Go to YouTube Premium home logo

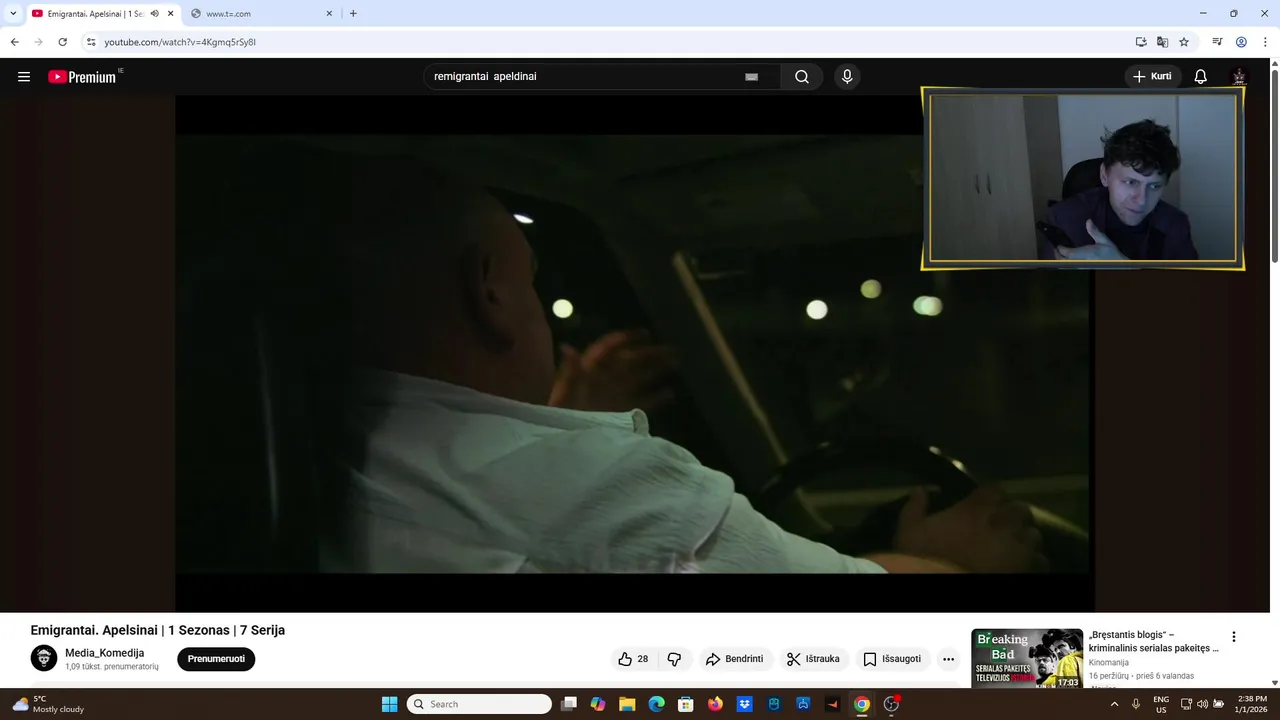tap(83, 77)
